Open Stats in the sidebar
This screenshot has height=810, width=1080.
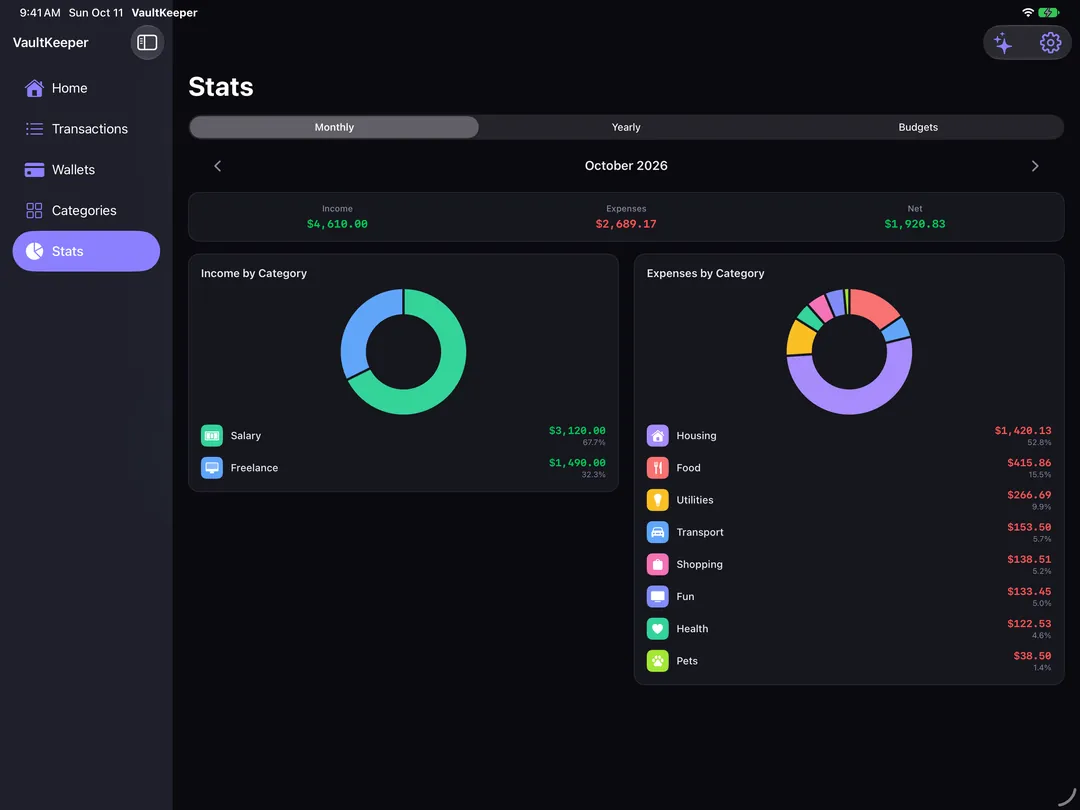point(86,251)
